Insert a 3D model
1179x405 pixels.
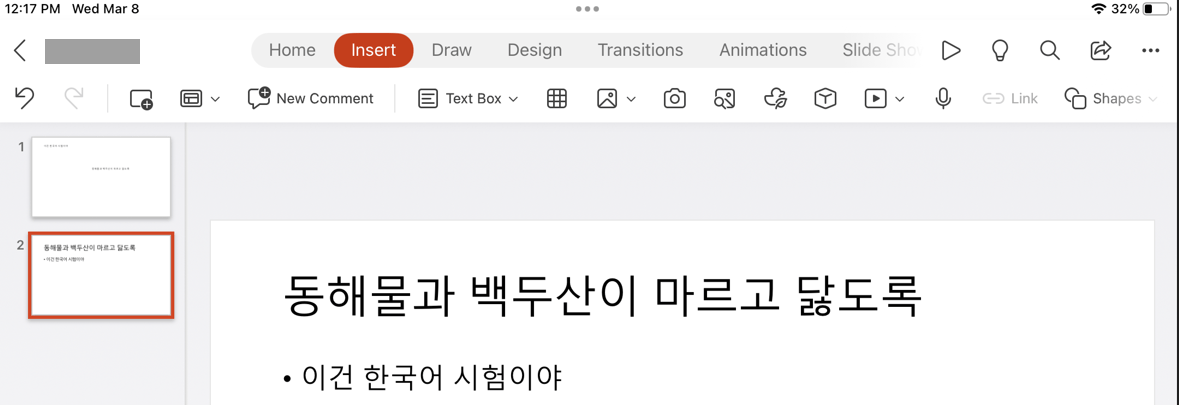(x=825, y=98)
